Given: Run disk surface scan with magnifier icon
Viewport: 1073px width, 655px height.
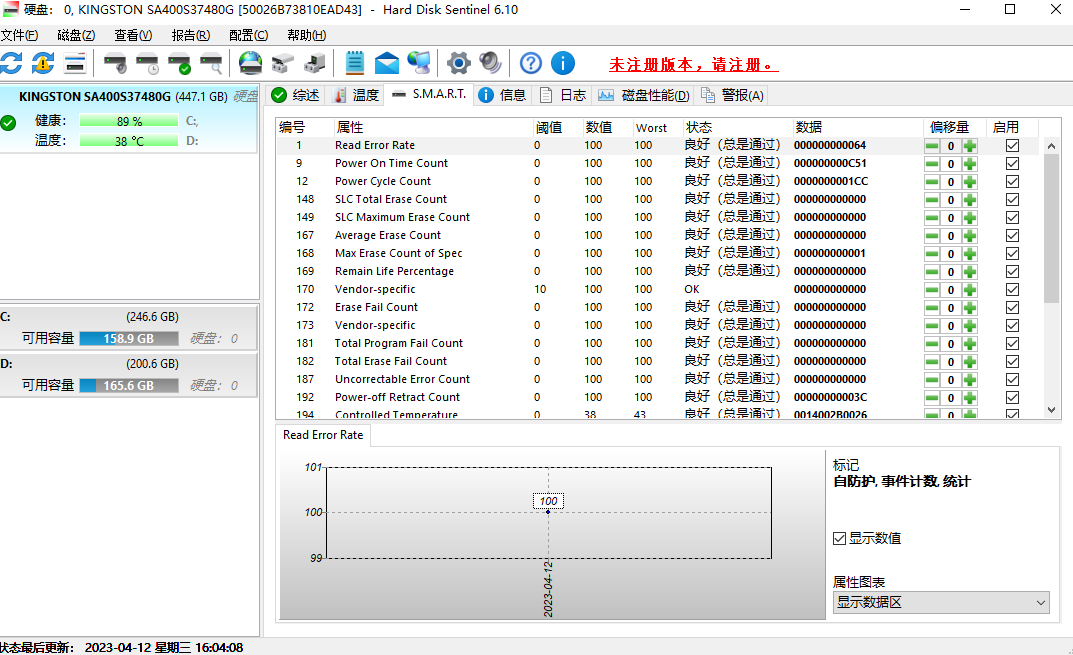Looking at the screenshot, I should click(211, 62).
